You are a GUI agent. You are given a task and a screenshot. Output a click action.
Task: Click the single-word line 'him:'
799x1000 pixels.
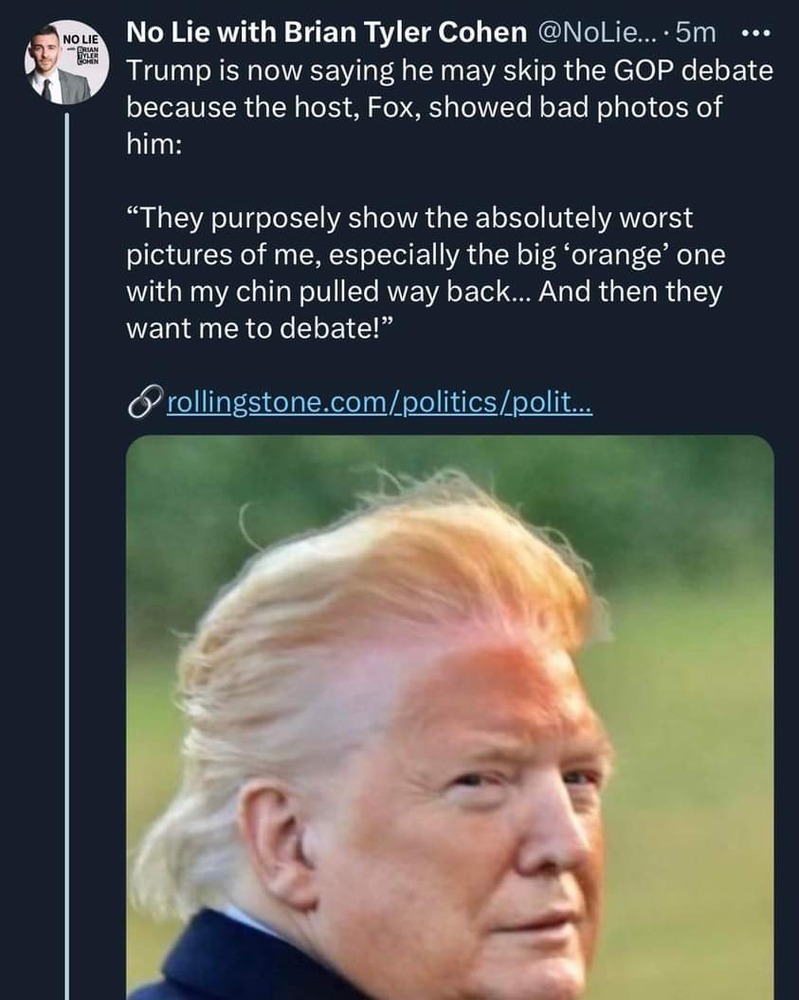coord(152,146)
